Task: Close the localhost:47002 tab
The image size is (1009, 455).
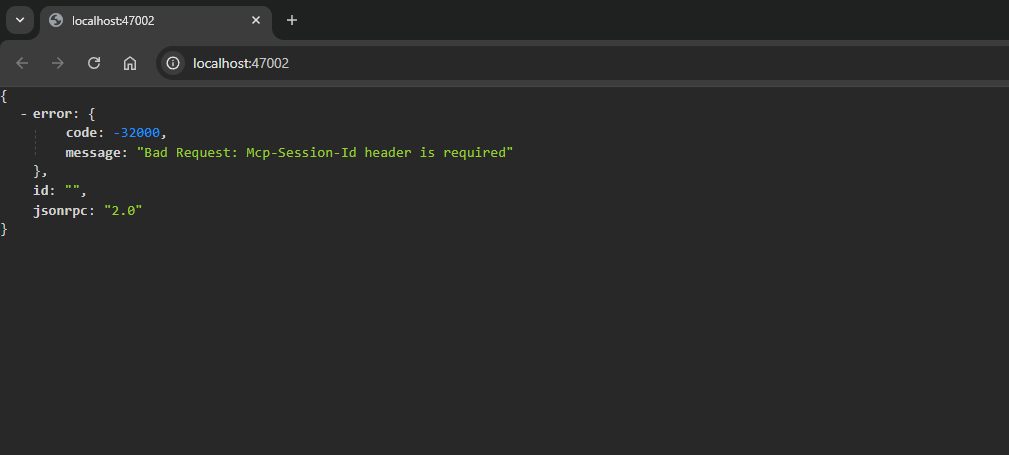Action: [x=257, y=20]
